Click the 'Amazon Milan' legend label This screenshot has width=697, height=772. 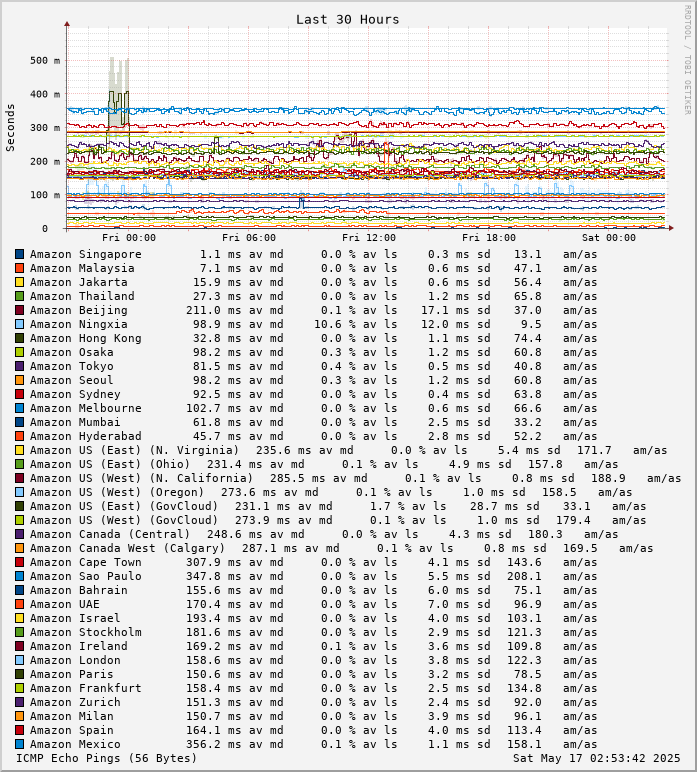(x=72, y=716)
